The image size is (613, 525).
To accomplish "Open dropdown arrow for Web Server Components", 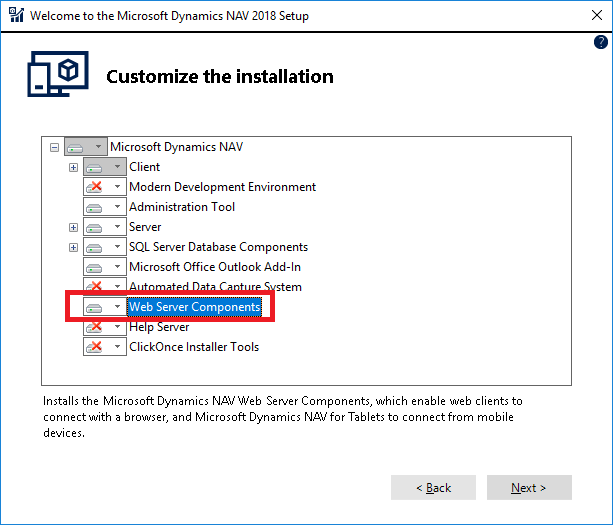I will pyautogui.click(x=117, y=307).
